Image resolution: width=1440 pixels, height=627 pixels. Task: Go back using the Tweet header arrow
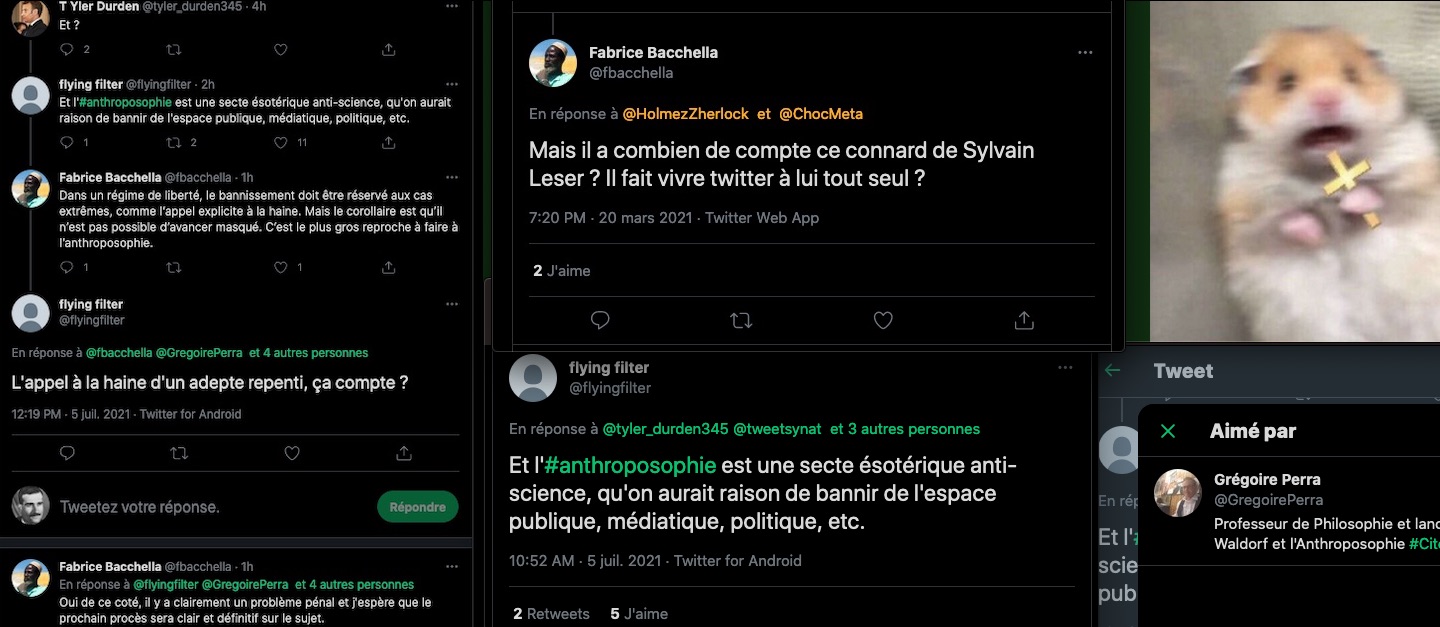(x=1113, y=371)
